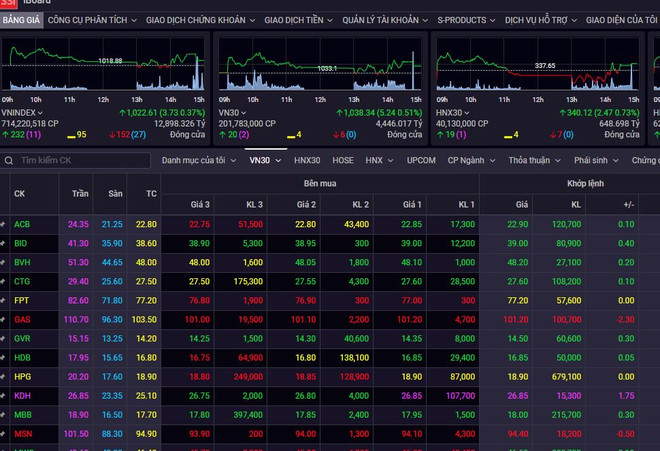This screenshot has width=660, height=451.
Task: Open the Danh mục của tôi dropdown
Action: (x=199, y=160)
